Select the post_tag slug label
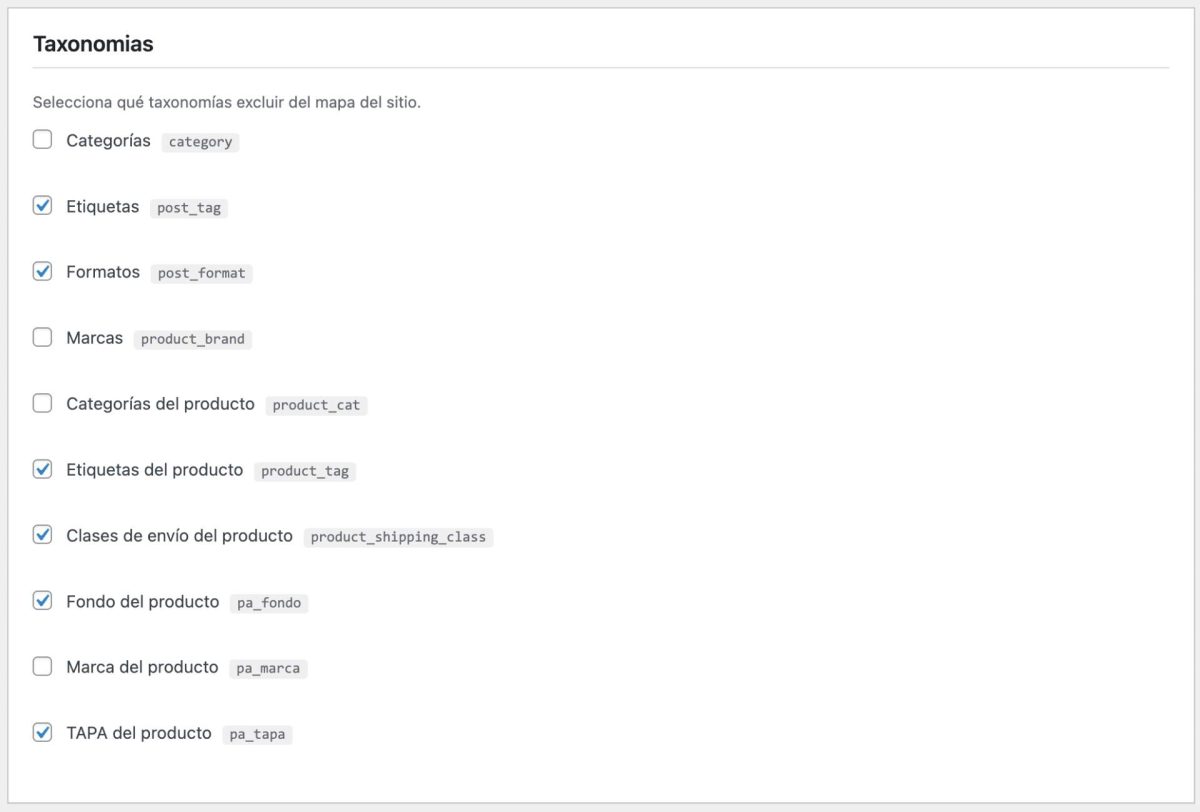Screen dimensions: 1200x812 tap(188, 208)
